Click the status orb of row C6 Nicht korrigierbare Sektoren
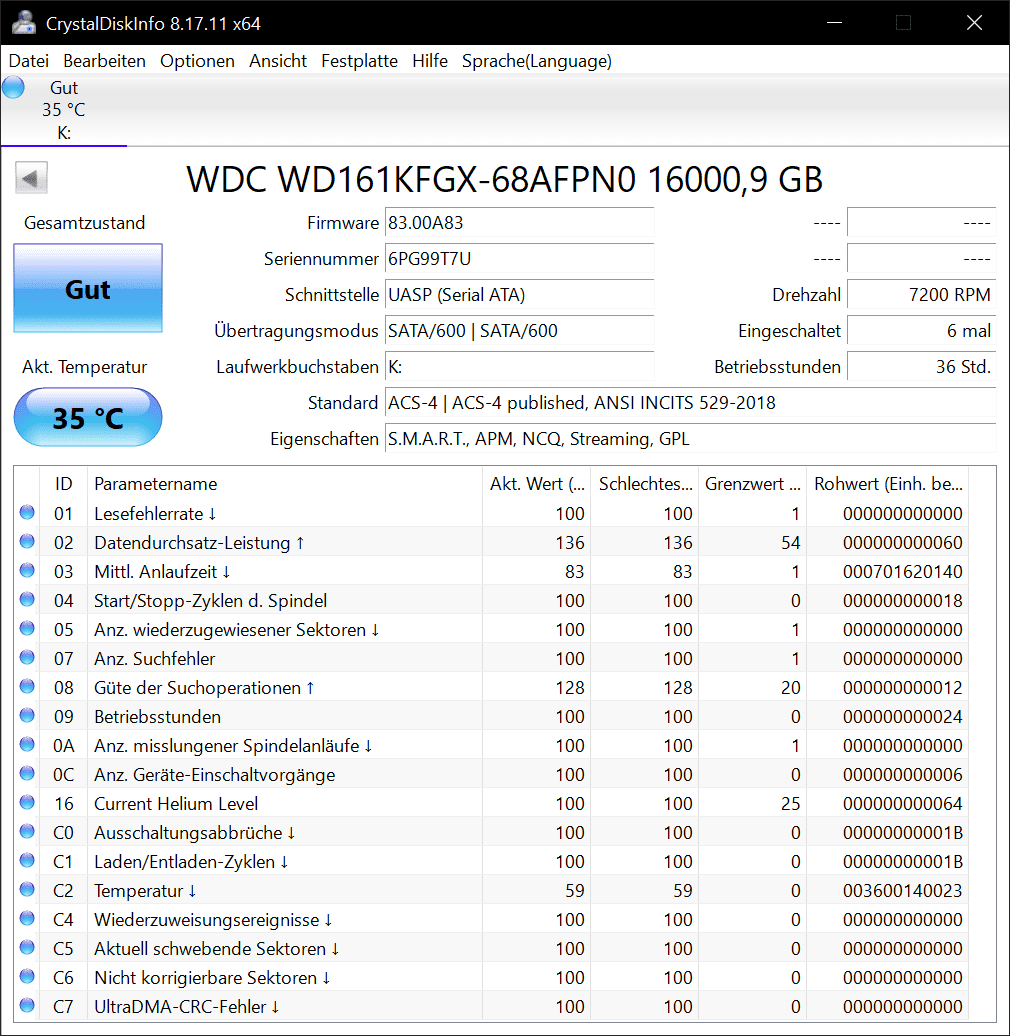This screenshot has height=1036, width=1010. click(x=27, y=977)
